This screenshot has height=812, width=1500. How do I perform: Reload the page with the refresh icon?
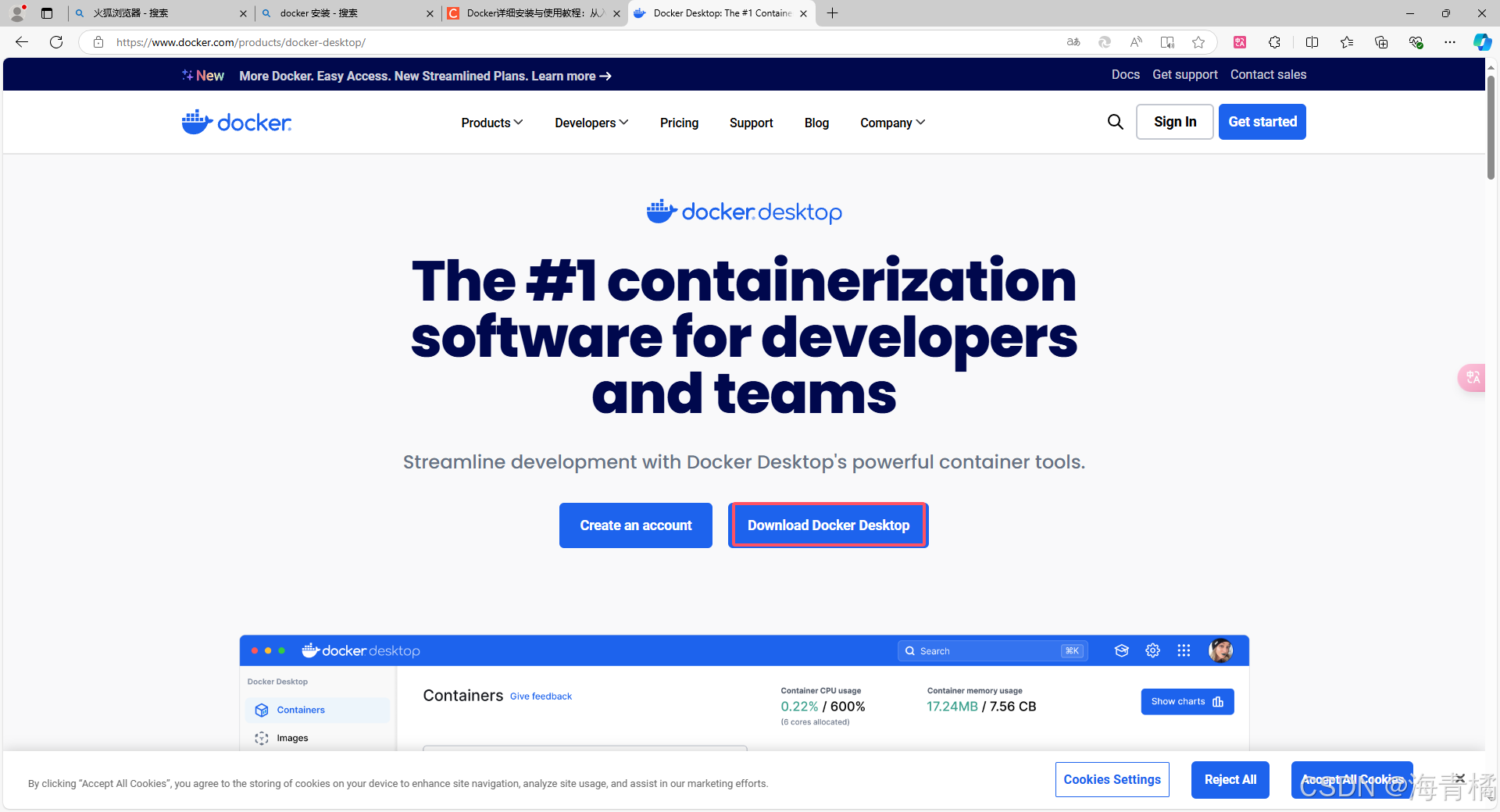point(56,42)
